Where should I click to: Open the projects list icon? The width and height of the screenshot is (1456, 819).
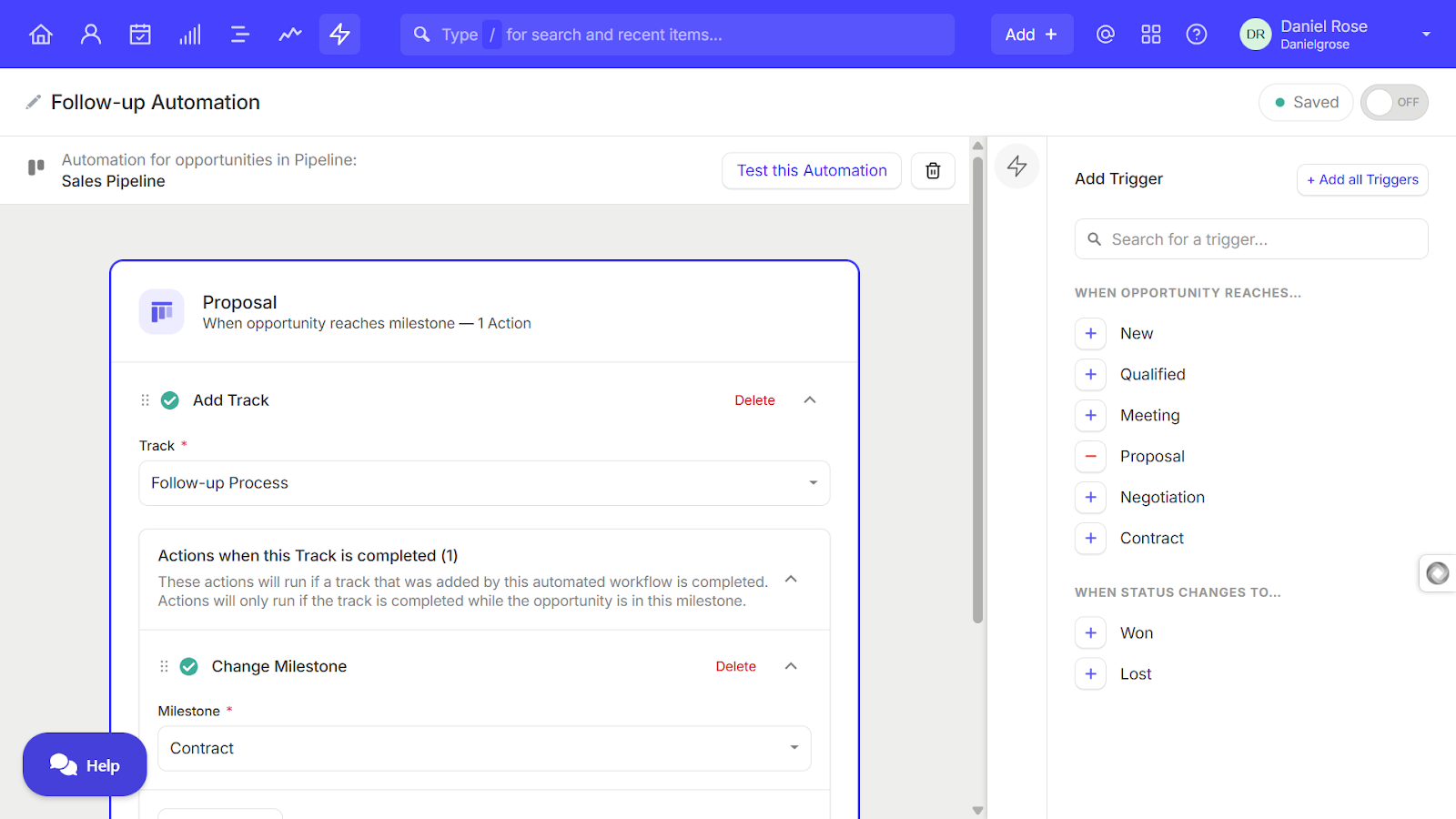click(x=240, y=35)
